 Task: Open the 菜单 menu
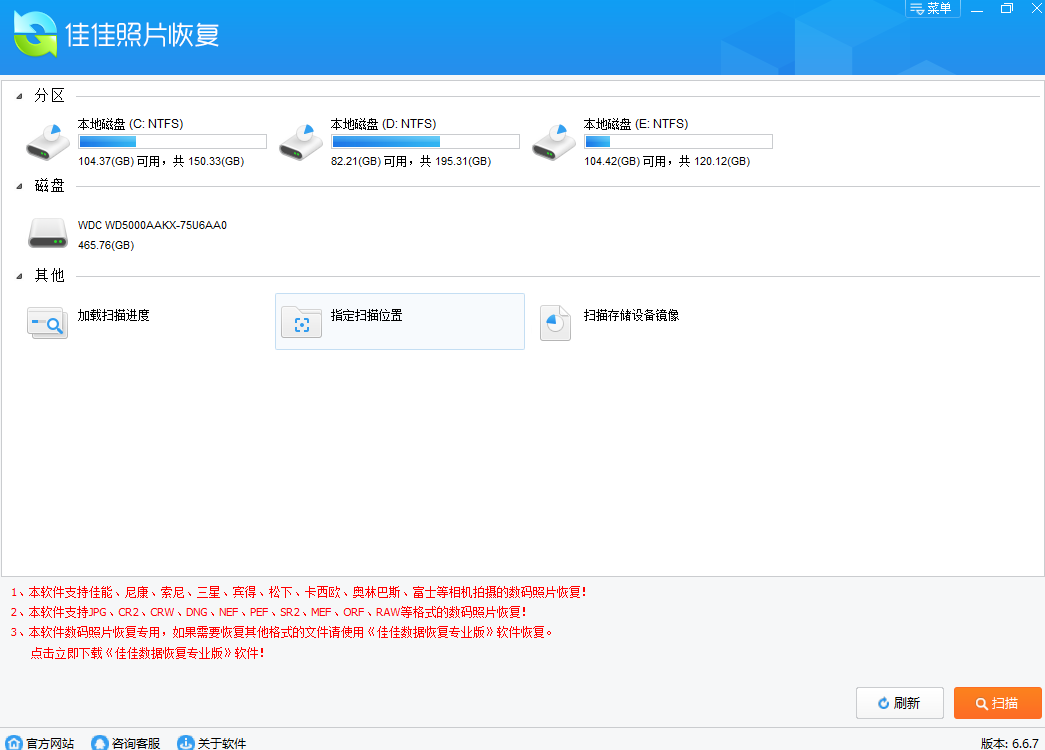click(x=932, y=9)
